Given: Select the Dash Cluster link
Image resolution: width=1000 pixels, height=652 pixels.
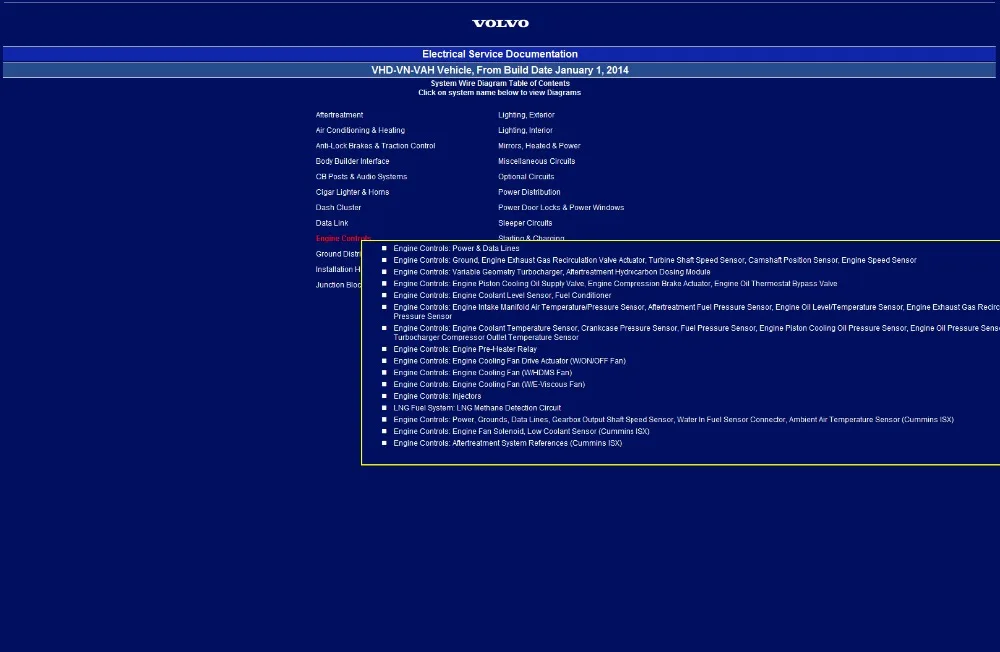Looking at the screenshot, I should 338,207.
